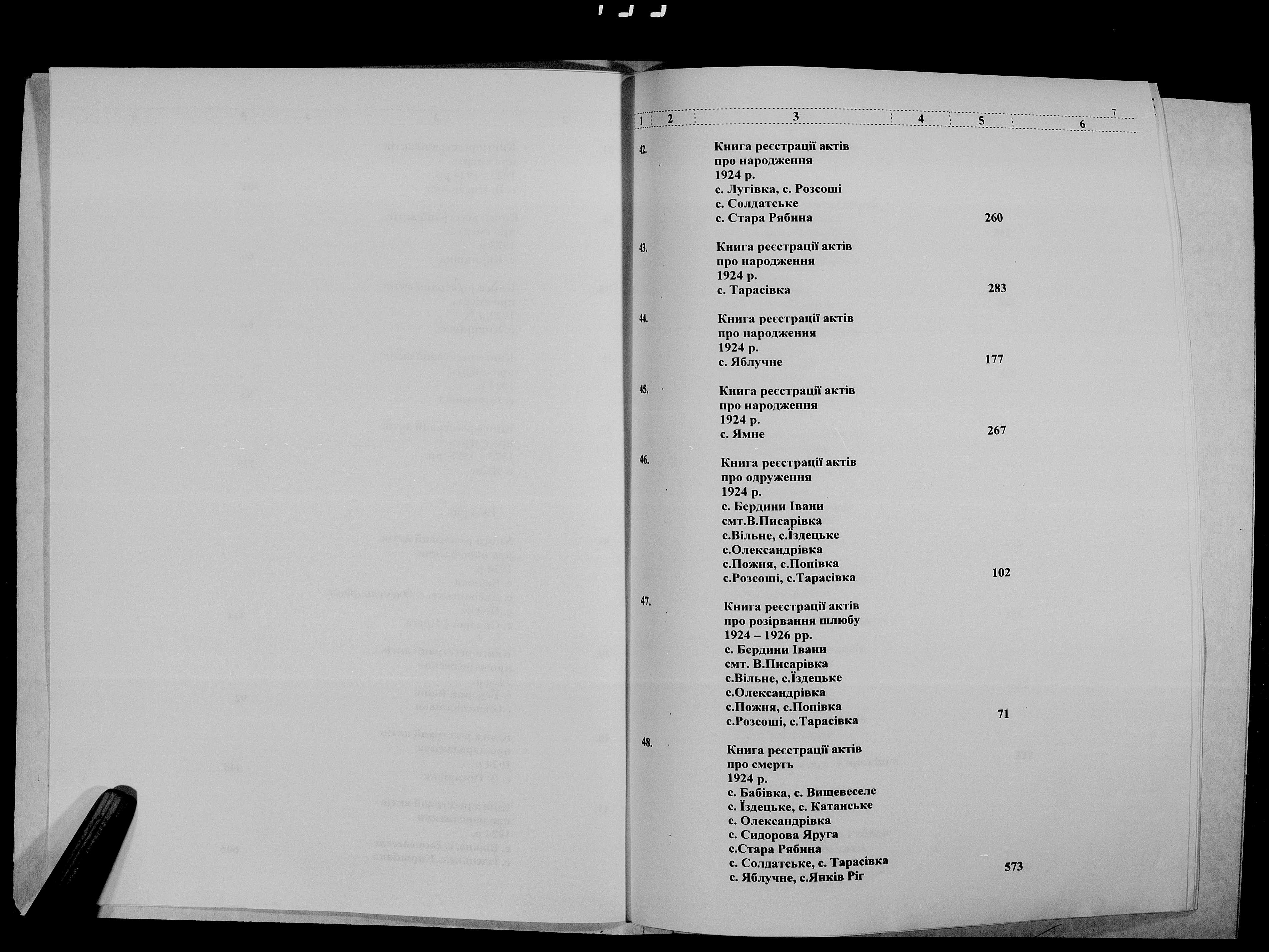Click the line 'про одруження'

click(x=767, y=478)
